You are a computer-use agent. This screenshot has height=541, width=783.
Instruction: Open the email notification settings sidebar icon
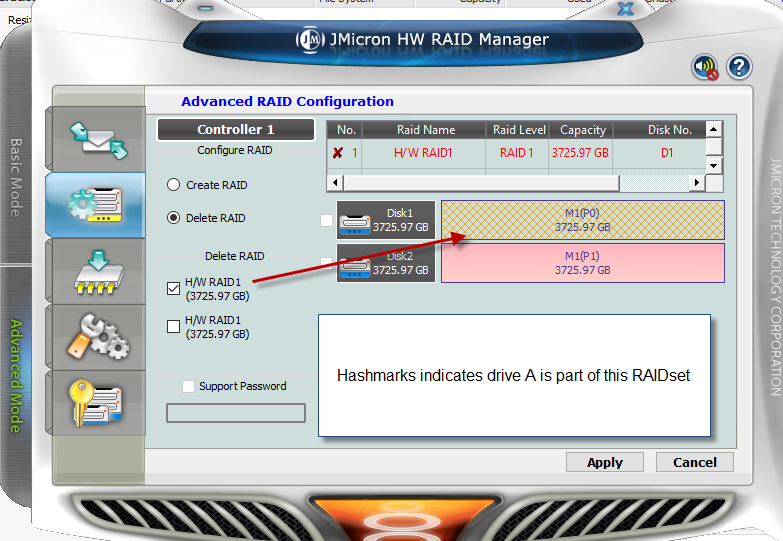point(98,140)
